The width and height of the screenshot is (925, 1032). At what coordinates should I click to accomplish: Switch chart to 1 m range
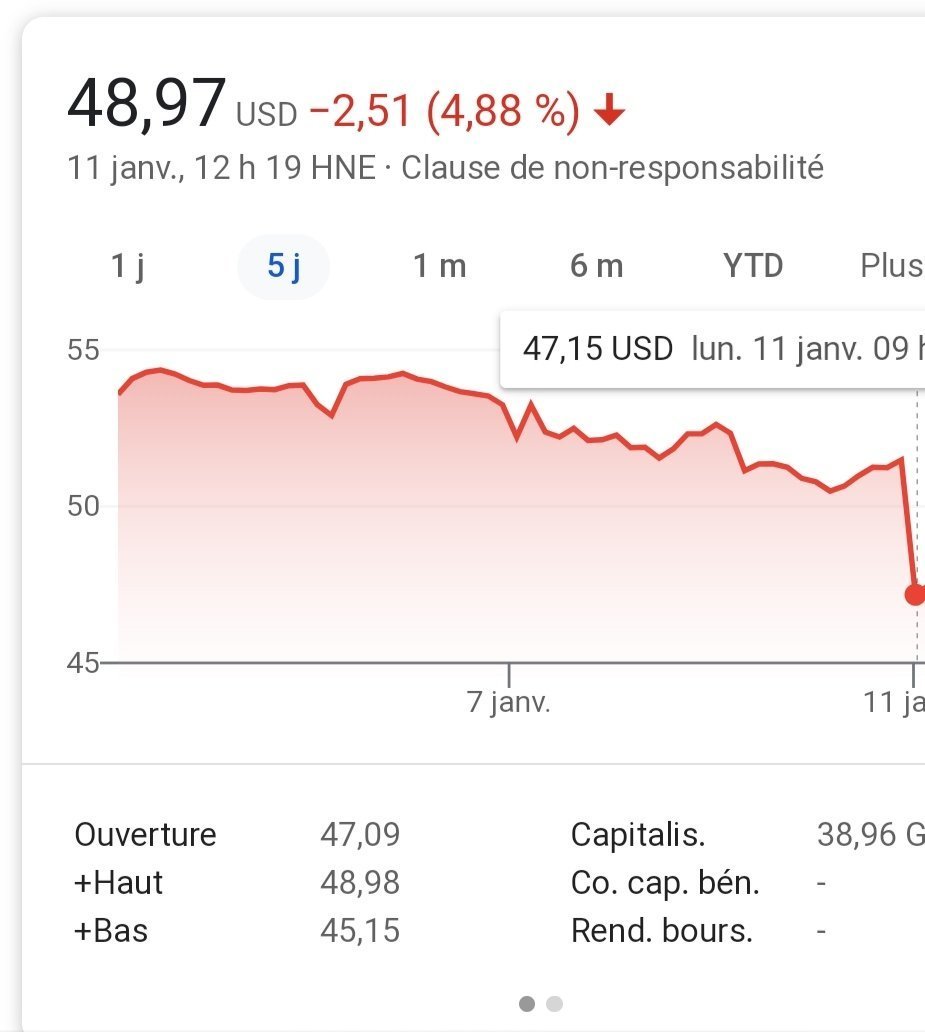[x=440, y=266]
